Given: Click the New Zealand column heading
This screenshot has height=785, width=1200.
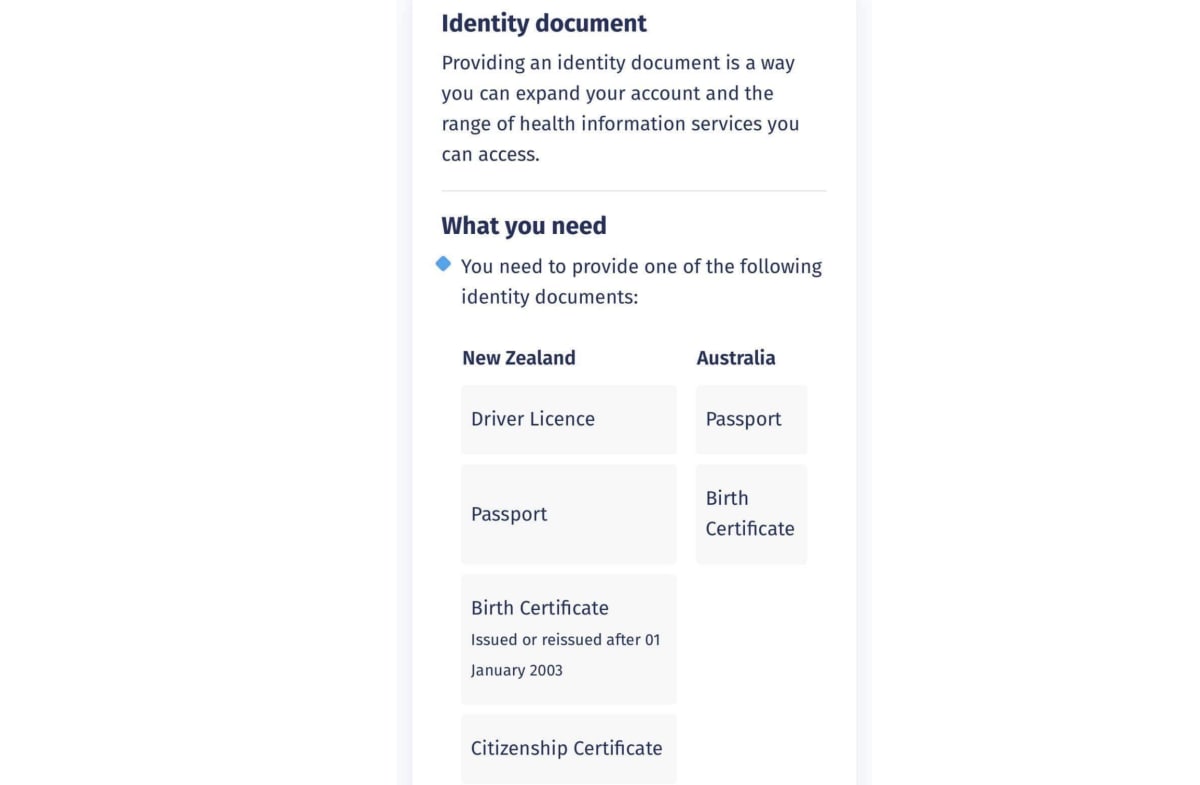Looking at the screenshot, I should coord(519,358).
